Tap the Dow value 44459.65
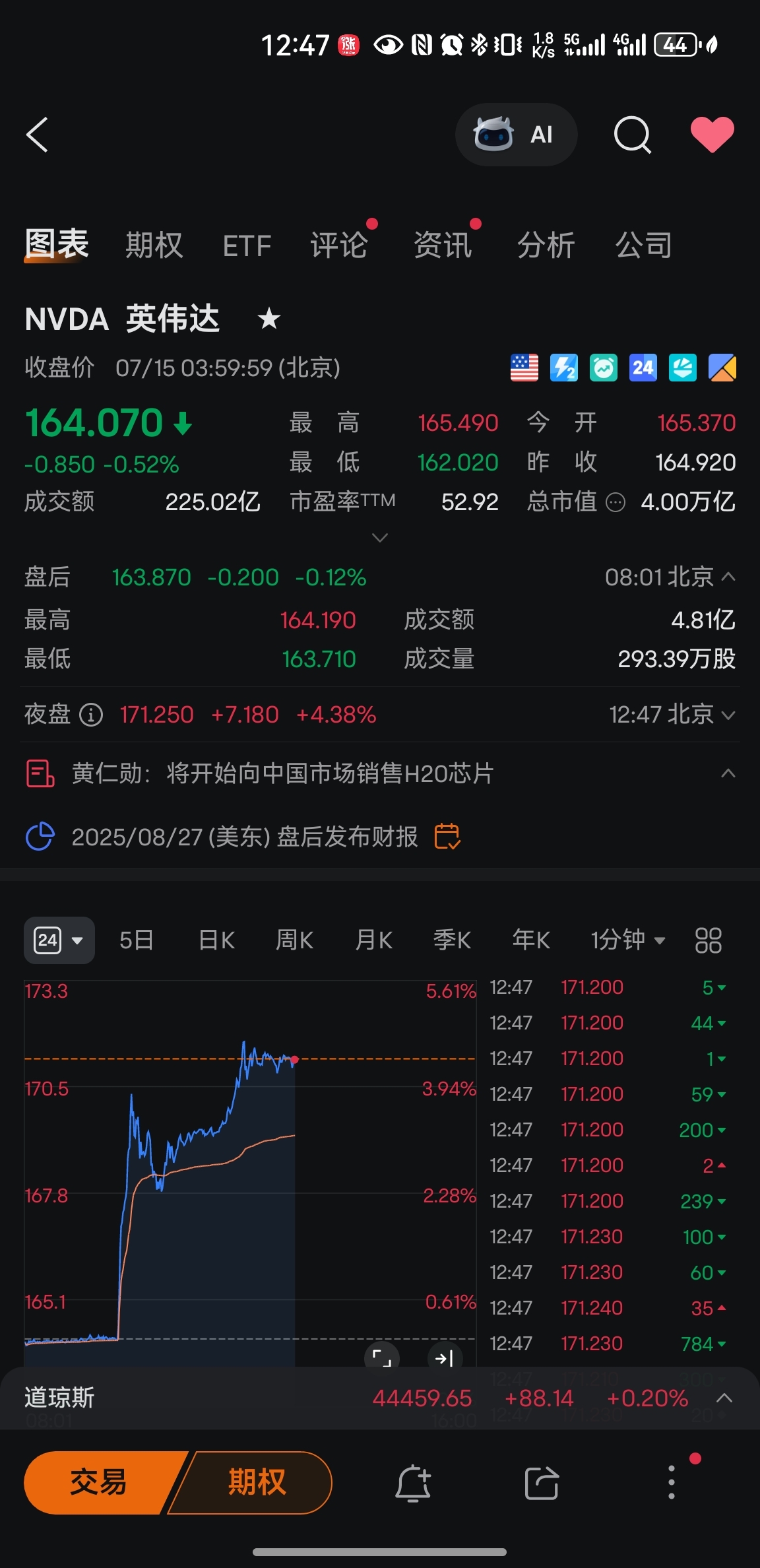 [422, 1398]
